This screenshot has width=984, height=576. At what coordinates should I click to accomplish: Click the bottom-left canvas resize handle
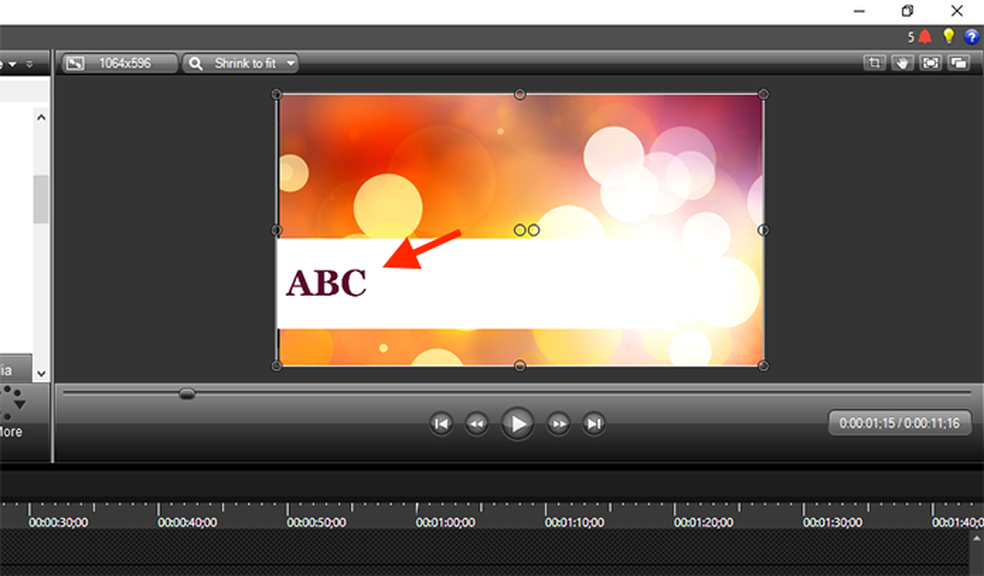pos(276,366)
